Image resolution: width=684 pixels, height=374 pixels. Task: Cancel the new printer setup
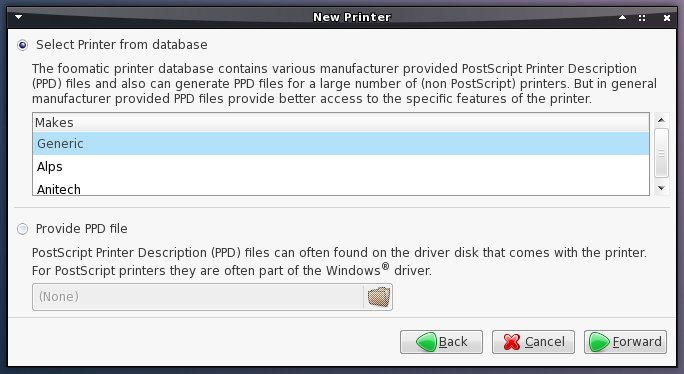click(533, 342)
